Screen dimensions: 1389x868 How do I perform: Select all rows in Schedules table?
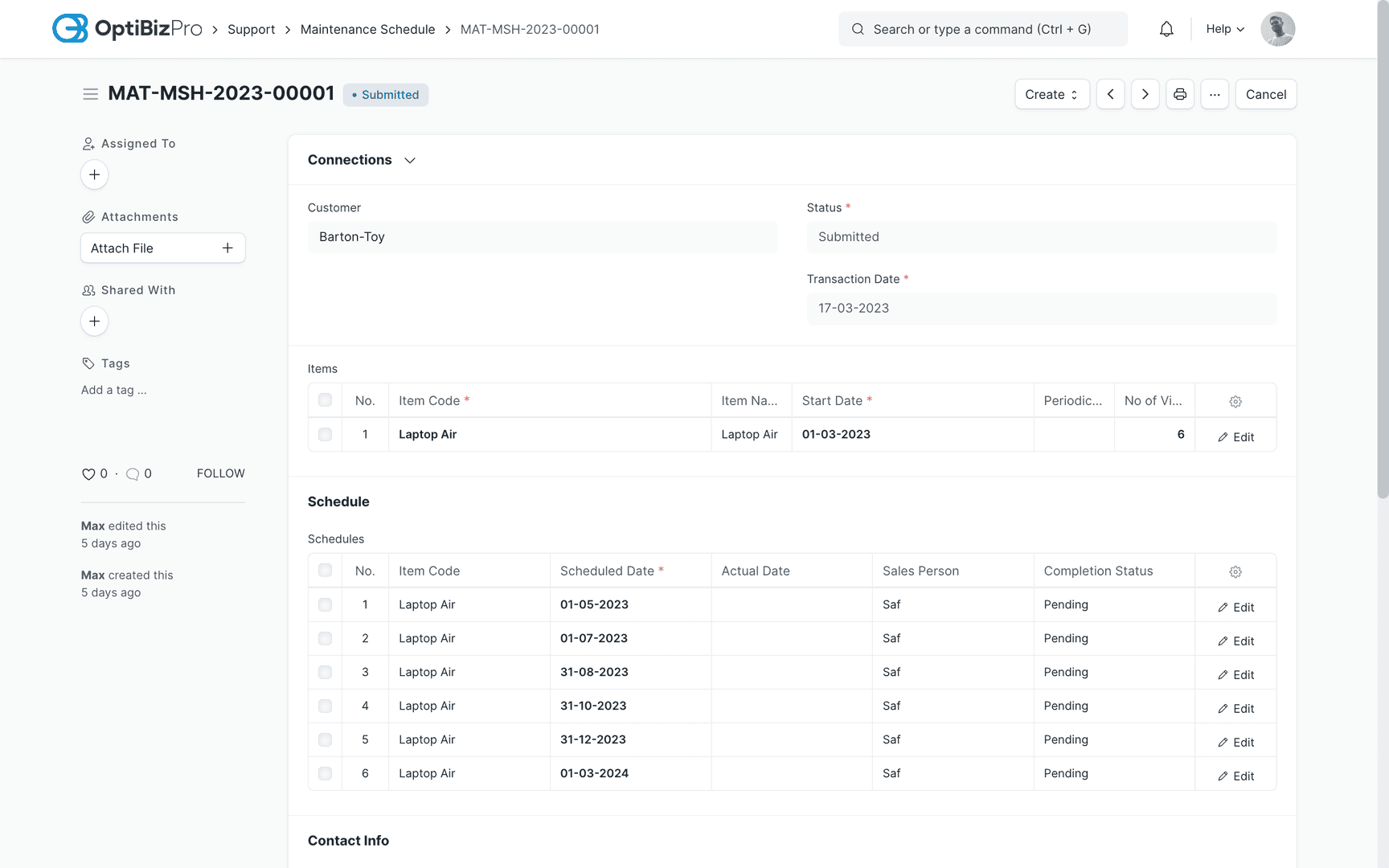[x=325, y=571]
